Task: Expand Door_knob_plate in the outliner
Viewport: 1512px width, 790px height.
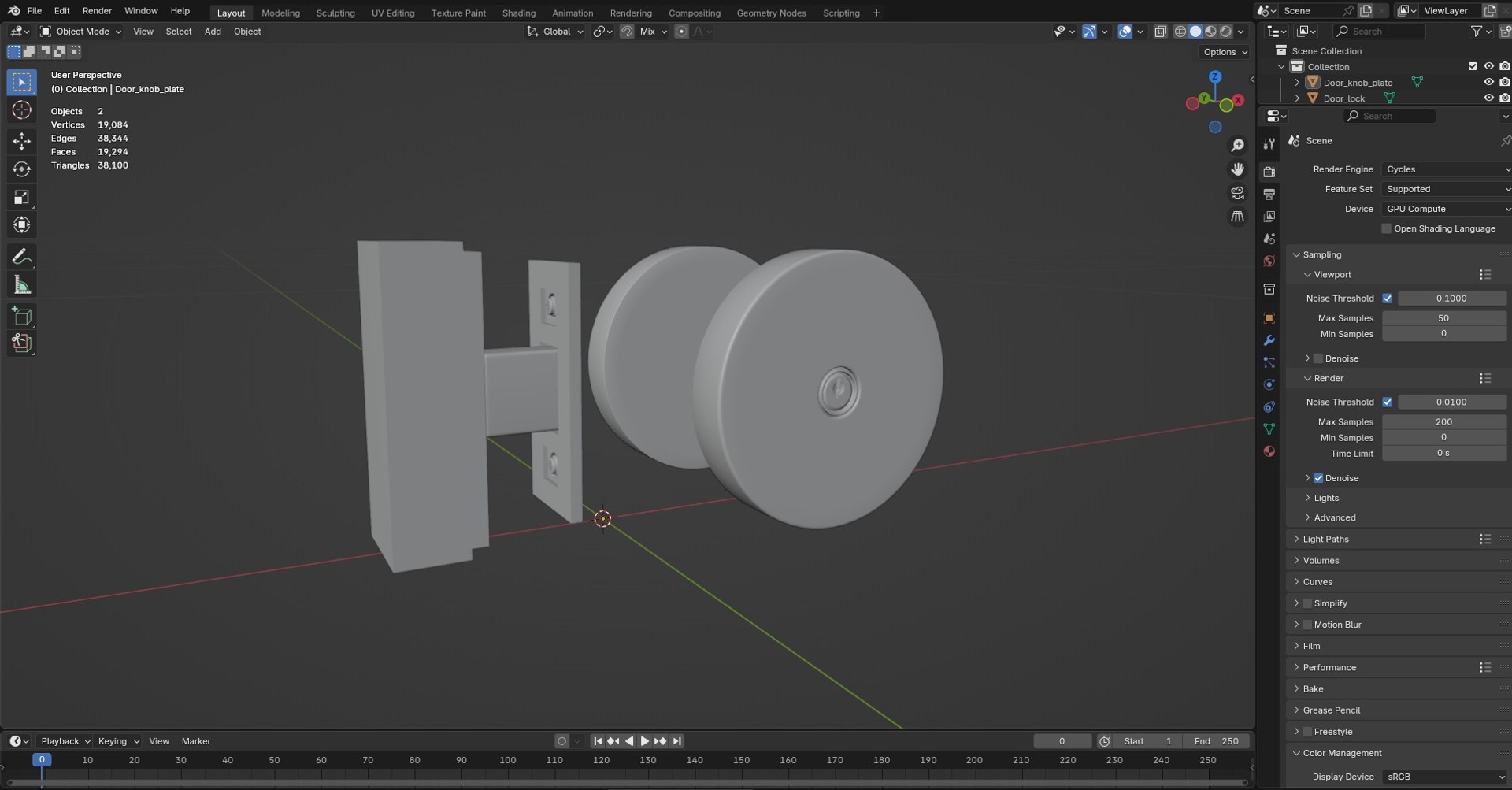Action: (x=1297, y=82)
